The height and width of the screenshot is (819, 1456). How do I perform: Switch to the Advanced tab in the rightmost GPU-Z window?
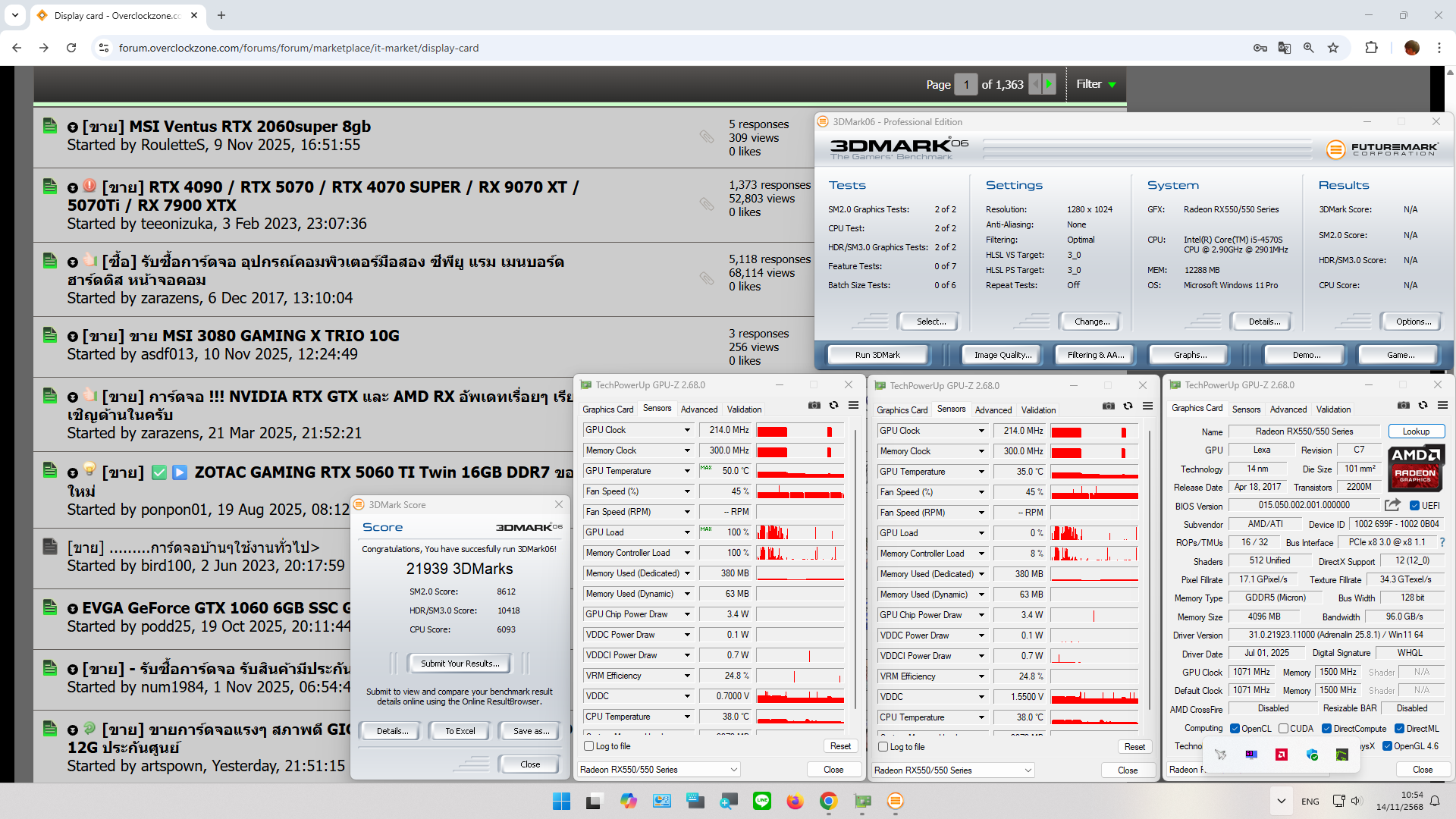pos(1288,409)
